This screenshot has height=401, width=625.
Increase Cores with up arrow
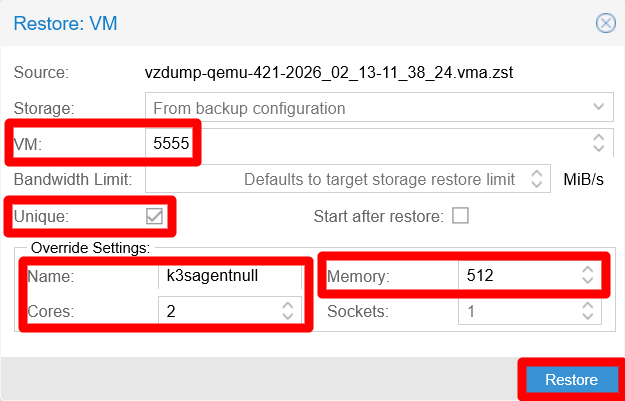click(287, 305)
